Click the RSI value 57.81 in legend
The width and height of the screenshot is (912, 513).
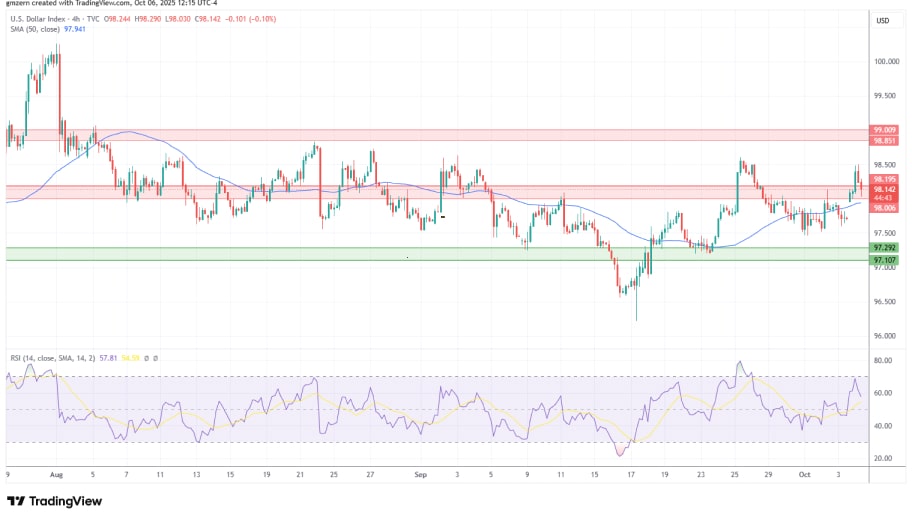(104, 357)
